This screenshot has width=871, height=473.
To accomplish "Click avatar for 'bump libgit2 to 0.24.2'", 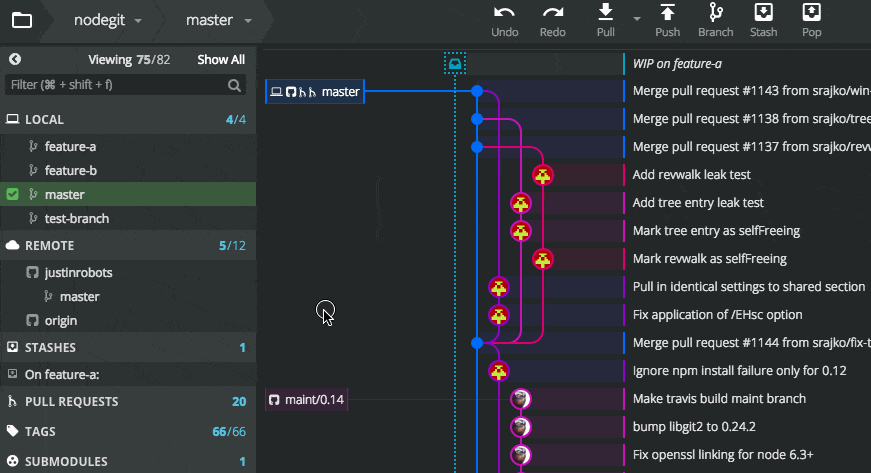I will coord(520,427).
